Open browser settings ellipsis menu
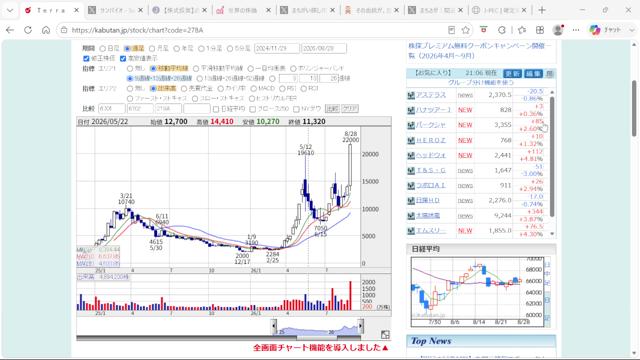The image size is (640, 360). [x=576, y=30]
